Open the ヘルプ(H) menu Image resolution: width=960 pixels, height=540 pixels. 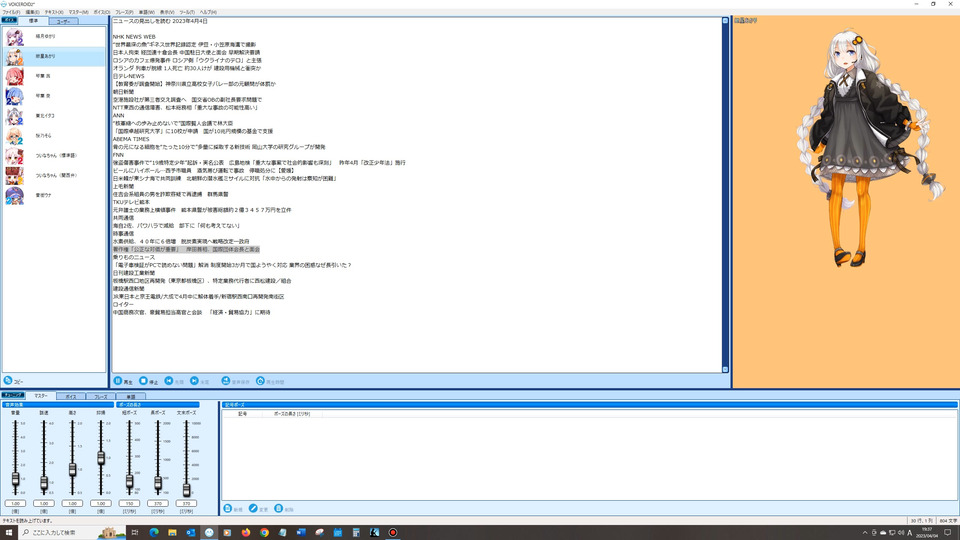click(208, 12)
